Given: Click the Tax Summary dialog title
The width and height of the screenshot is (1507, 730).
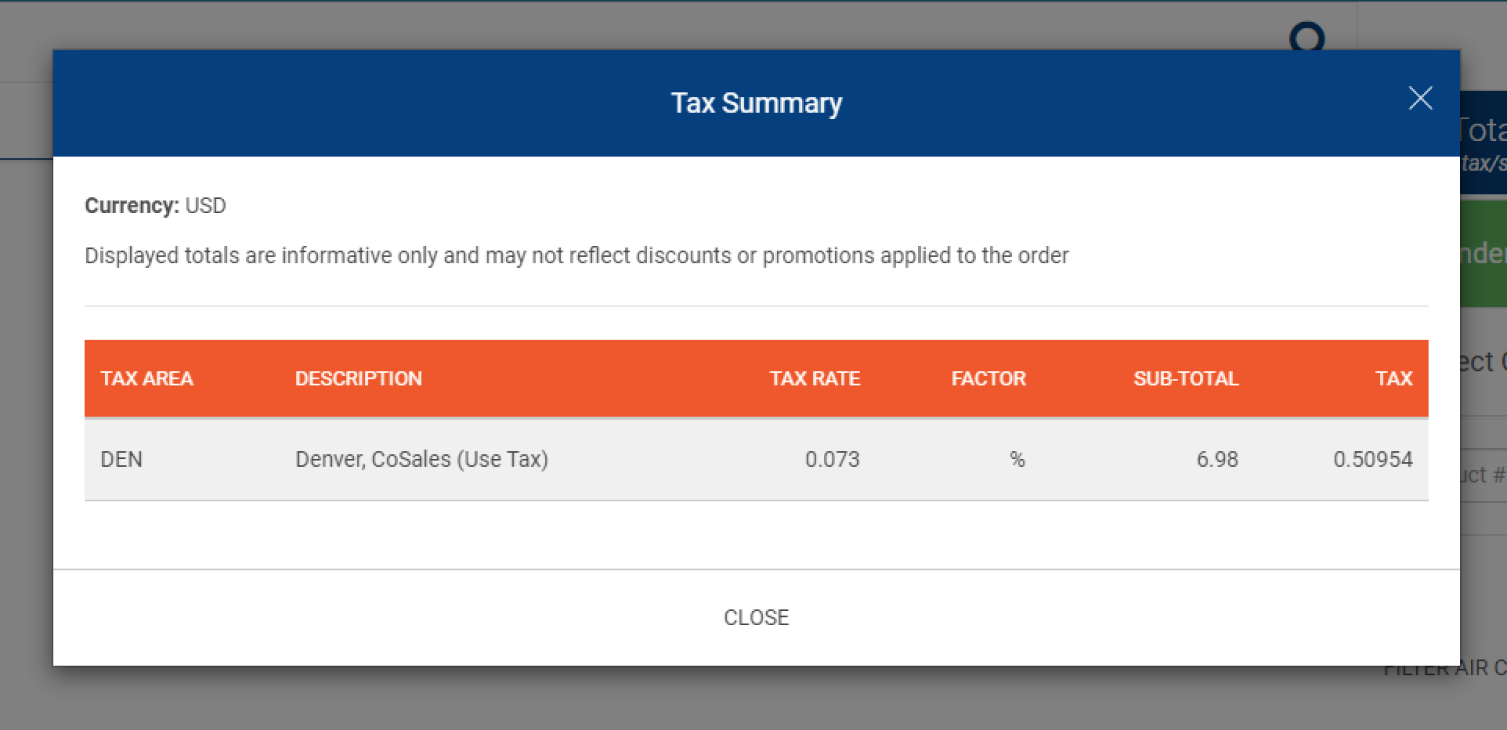Looking at the screenshot, I should pos(755,103).
